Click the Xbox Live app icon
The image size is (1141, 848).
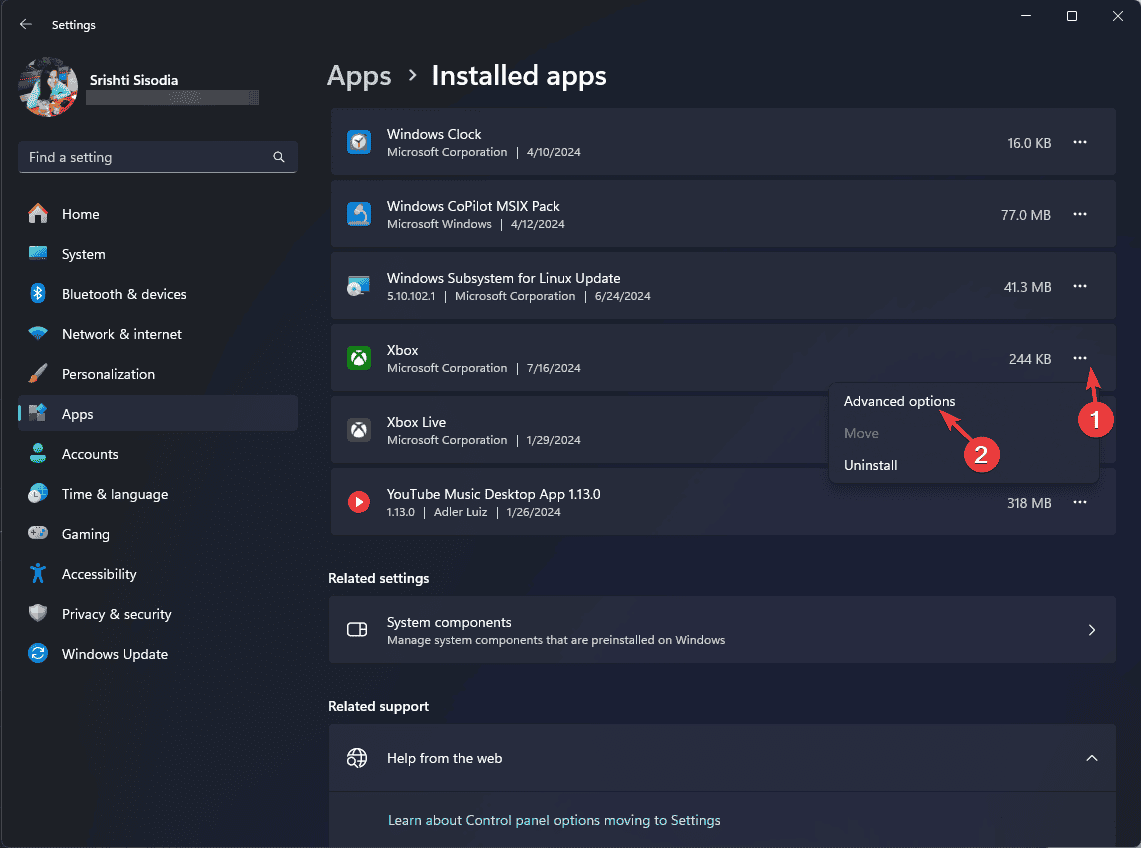click(x=359, y=429)
